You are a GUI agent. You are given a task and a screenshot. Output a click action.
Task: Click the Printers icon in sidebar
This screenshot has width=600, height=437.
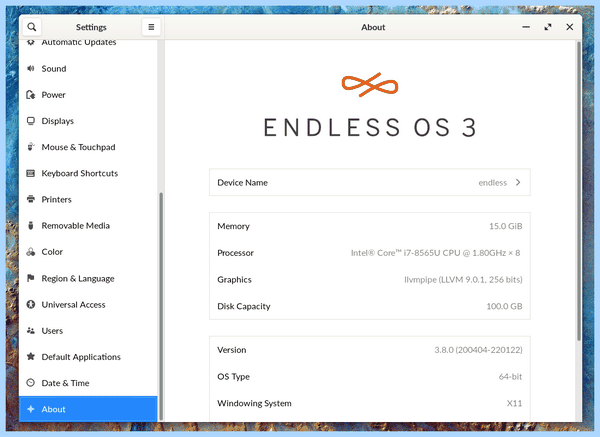point(31,199)
